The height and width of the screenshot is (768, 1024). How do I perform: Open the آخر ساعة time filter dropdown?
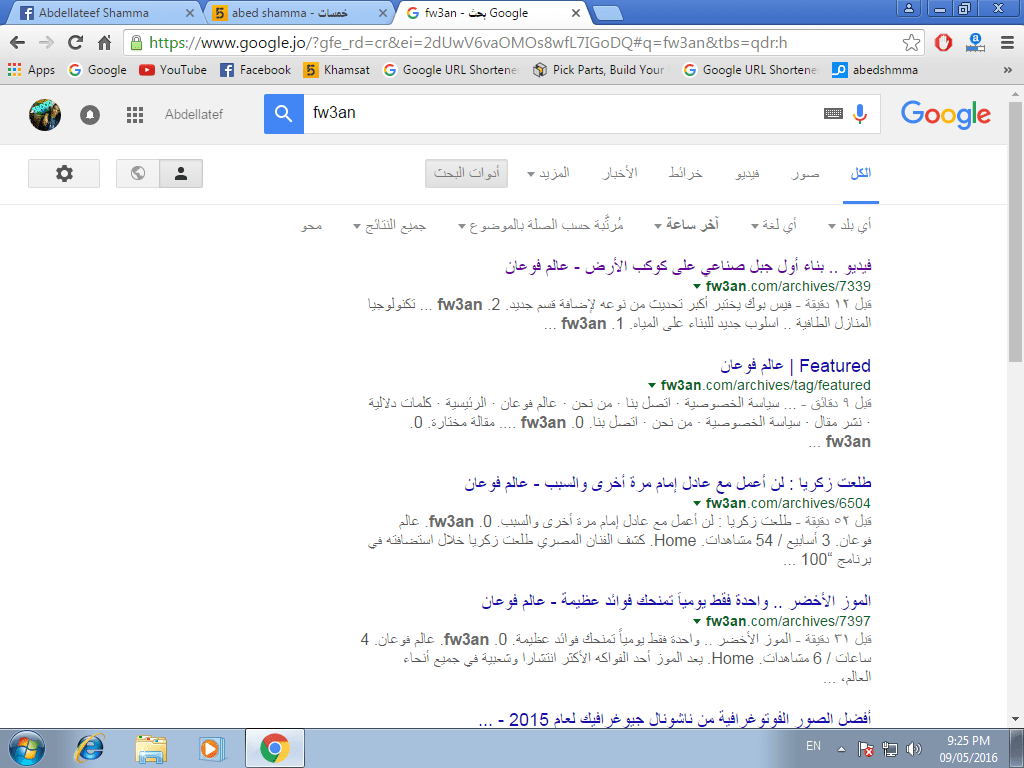(x=686, y=225)
